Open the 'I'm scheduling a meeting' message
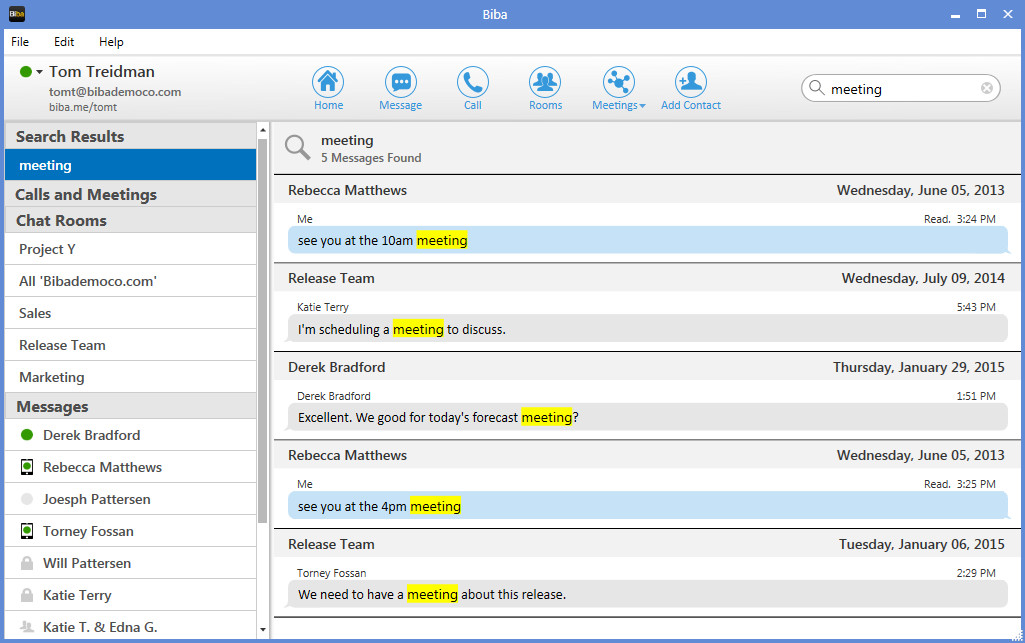Image resolution: width=1025 pixels, height=643 pixels. 647,329
